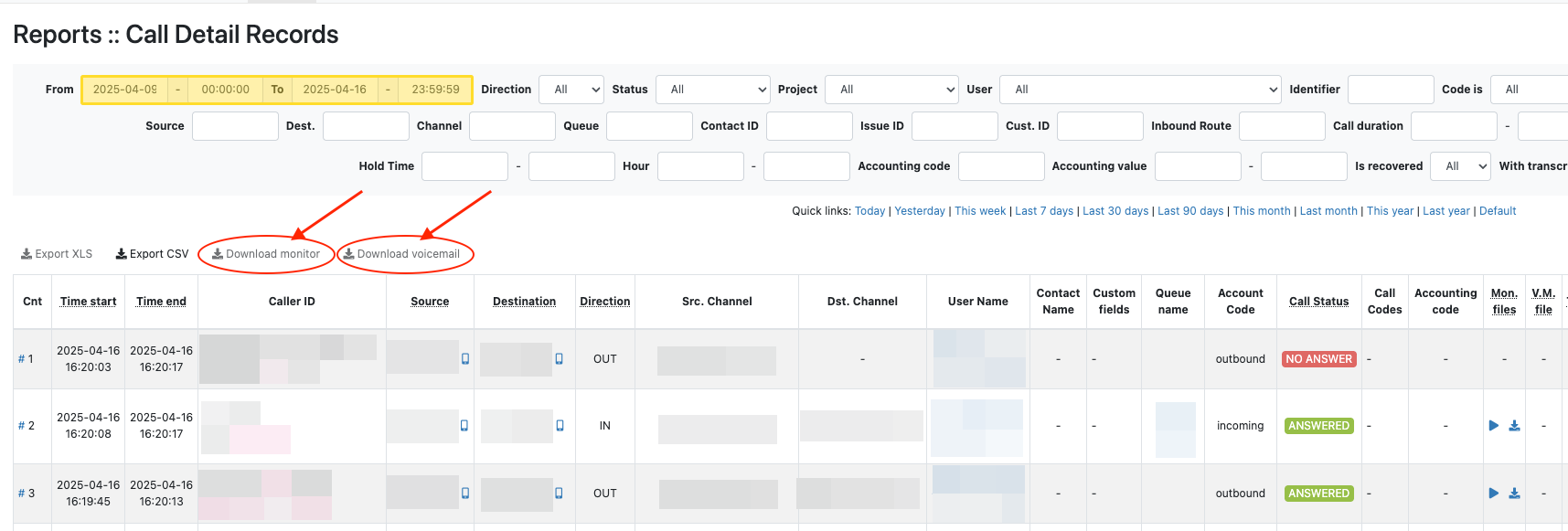Screen dimensions: 1568x531
Task: Focus the Contact ID input field
Action: pos(809,126)
